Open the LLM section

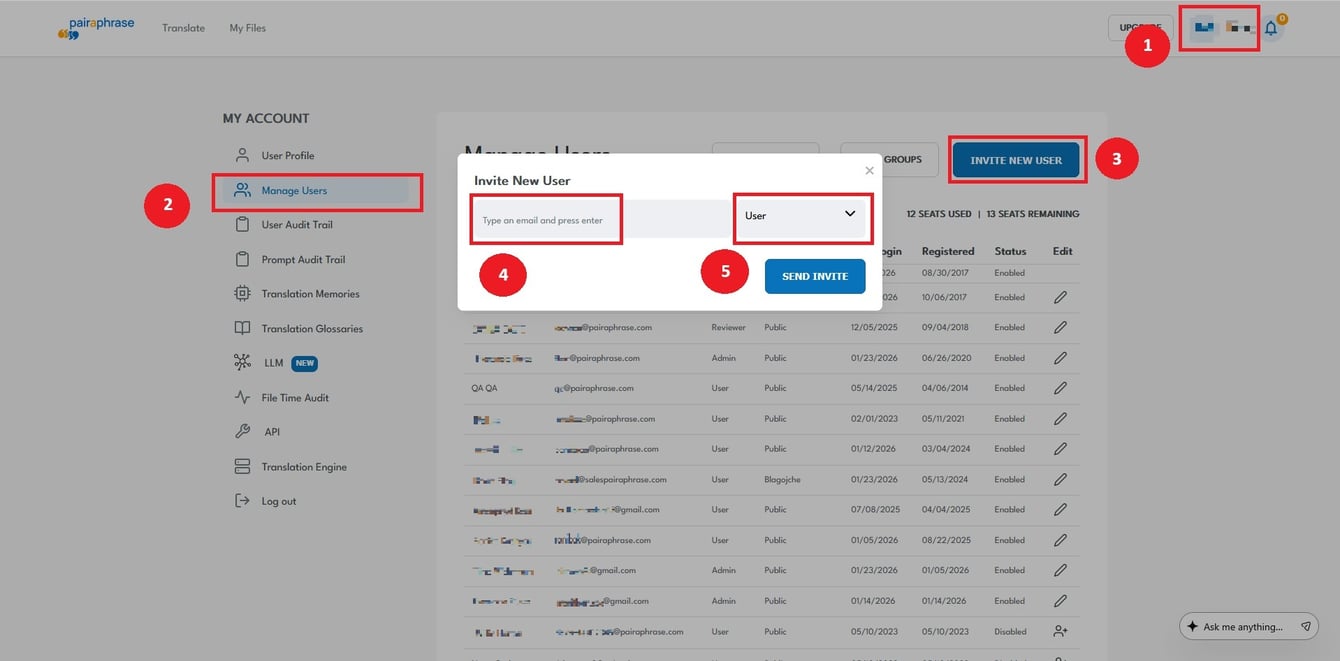(274, 363)
